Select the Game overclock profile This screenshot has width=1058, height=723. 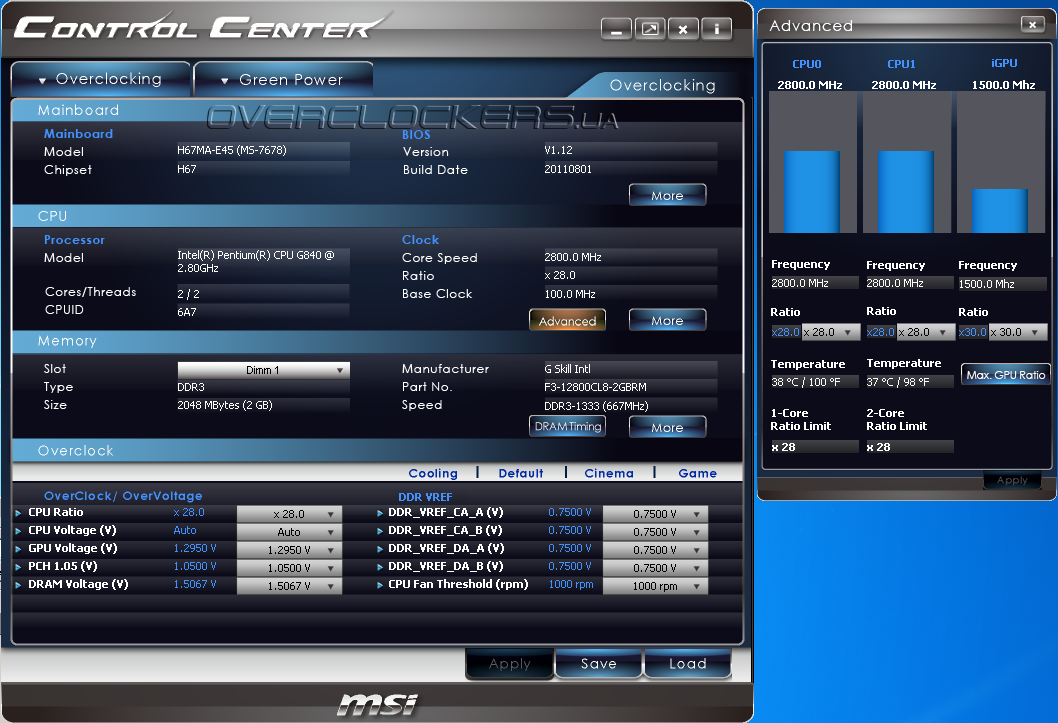click(x=698, y=473)
